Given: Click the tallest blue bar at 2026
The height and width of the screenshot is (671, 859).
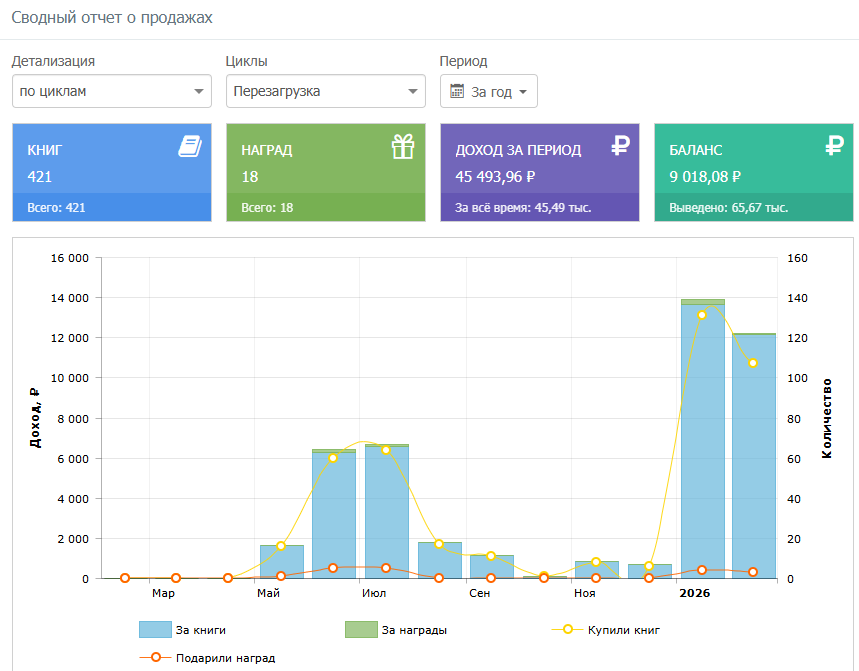Looking at the screenshot, I should pyautogui.click(x=703, y=441).
